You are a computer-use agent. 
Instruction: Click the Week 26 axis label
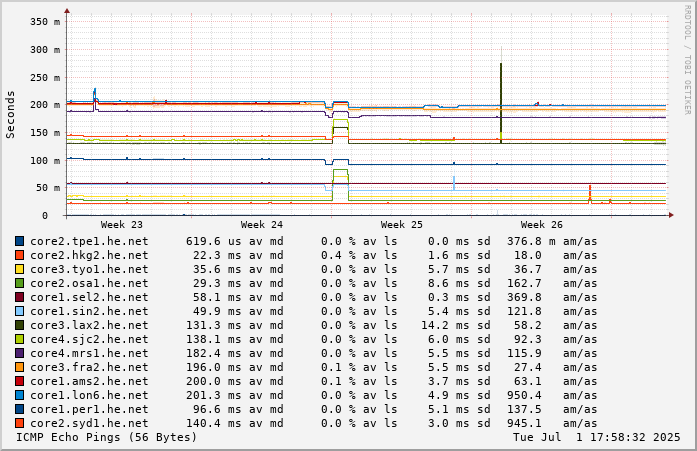coord(541,225)
